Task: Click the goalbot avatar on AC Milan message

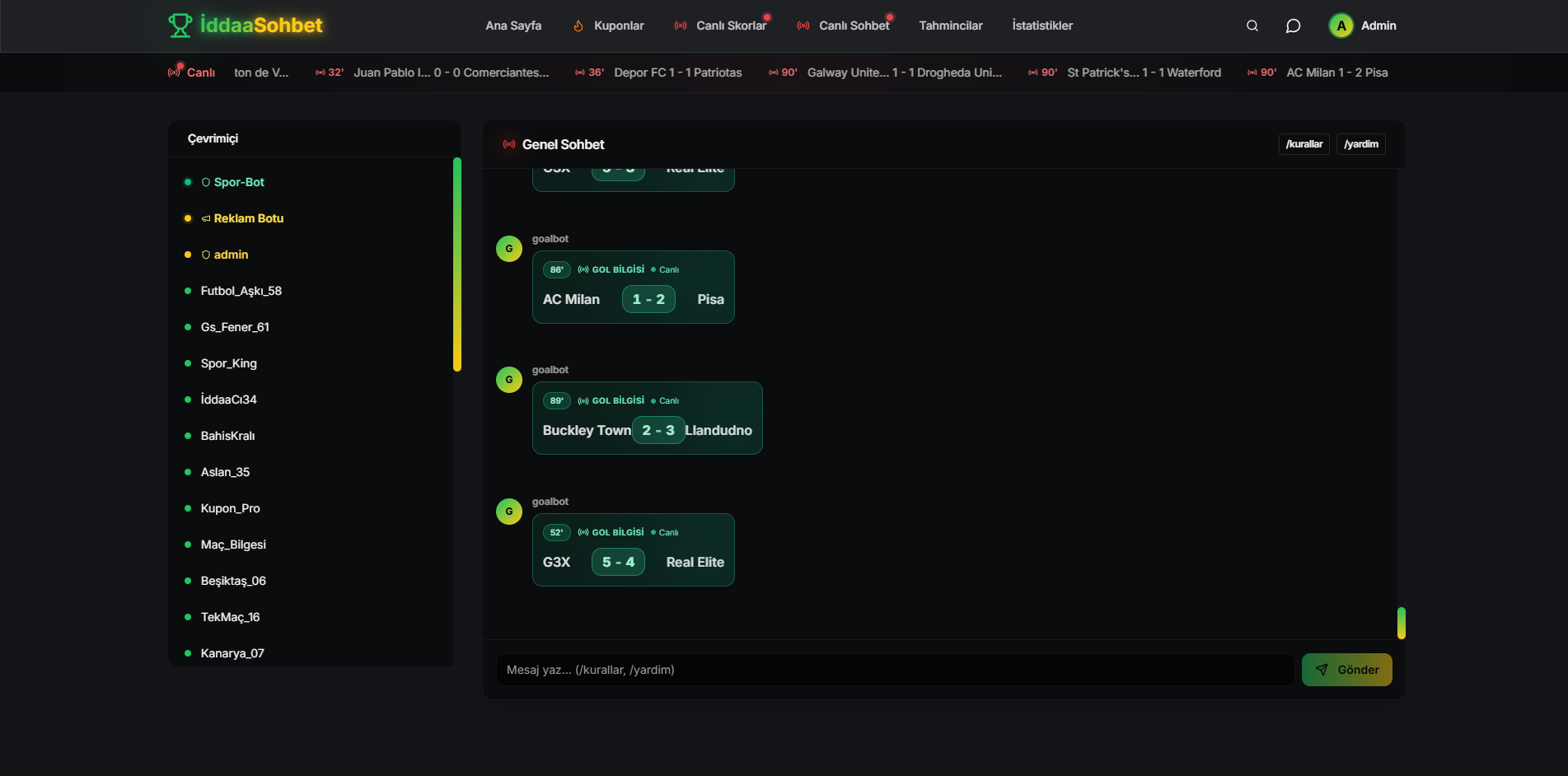Action: [x=509, y=249]
